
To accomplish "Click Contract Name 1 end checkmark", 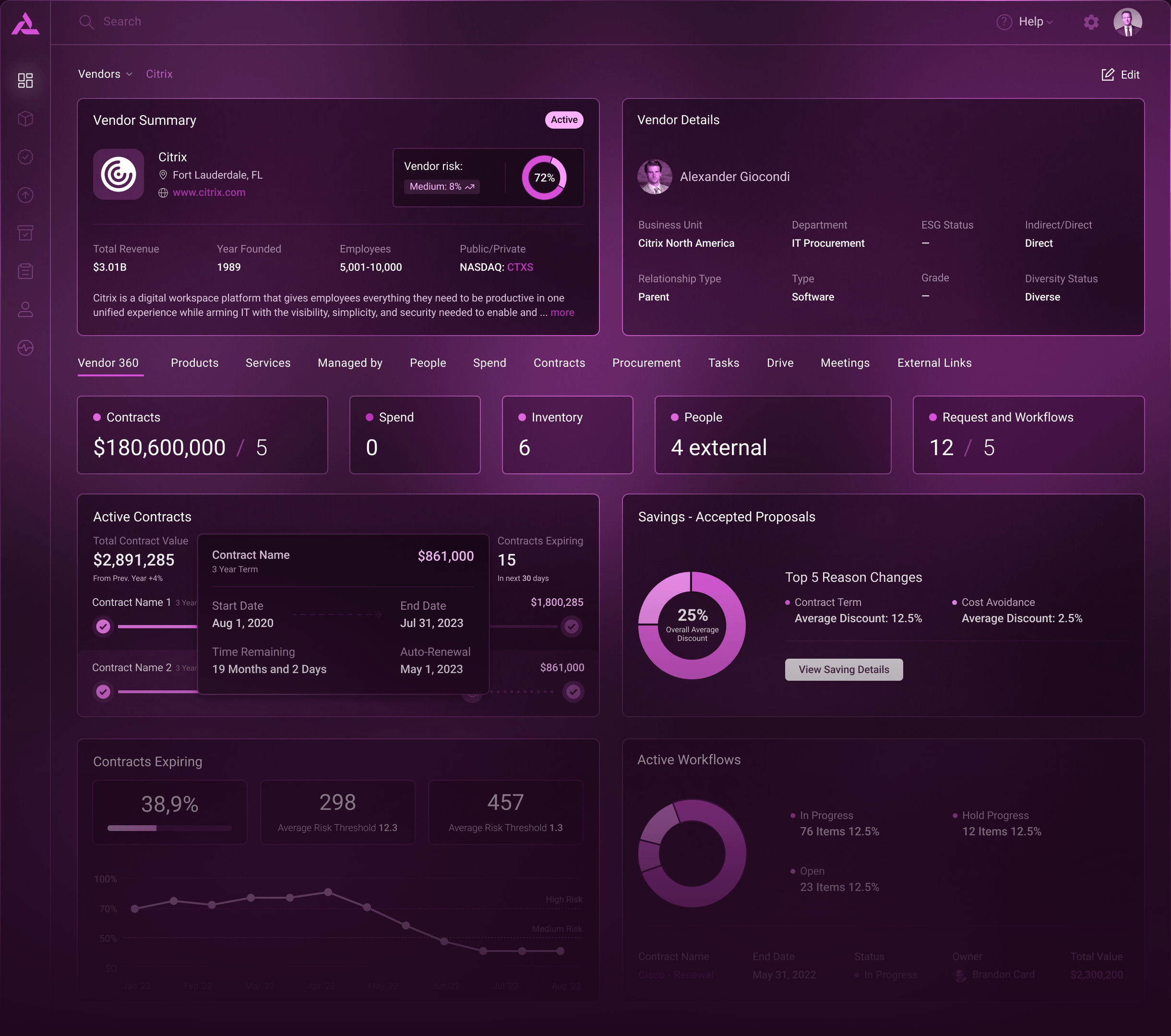I will (571, 626).
